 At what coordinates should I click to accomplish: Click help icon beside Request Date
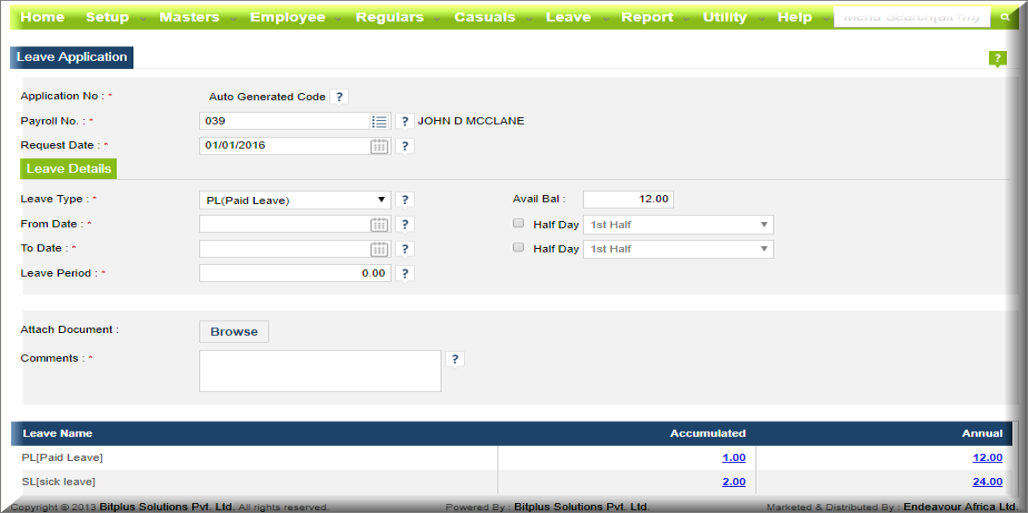point(405,146)
